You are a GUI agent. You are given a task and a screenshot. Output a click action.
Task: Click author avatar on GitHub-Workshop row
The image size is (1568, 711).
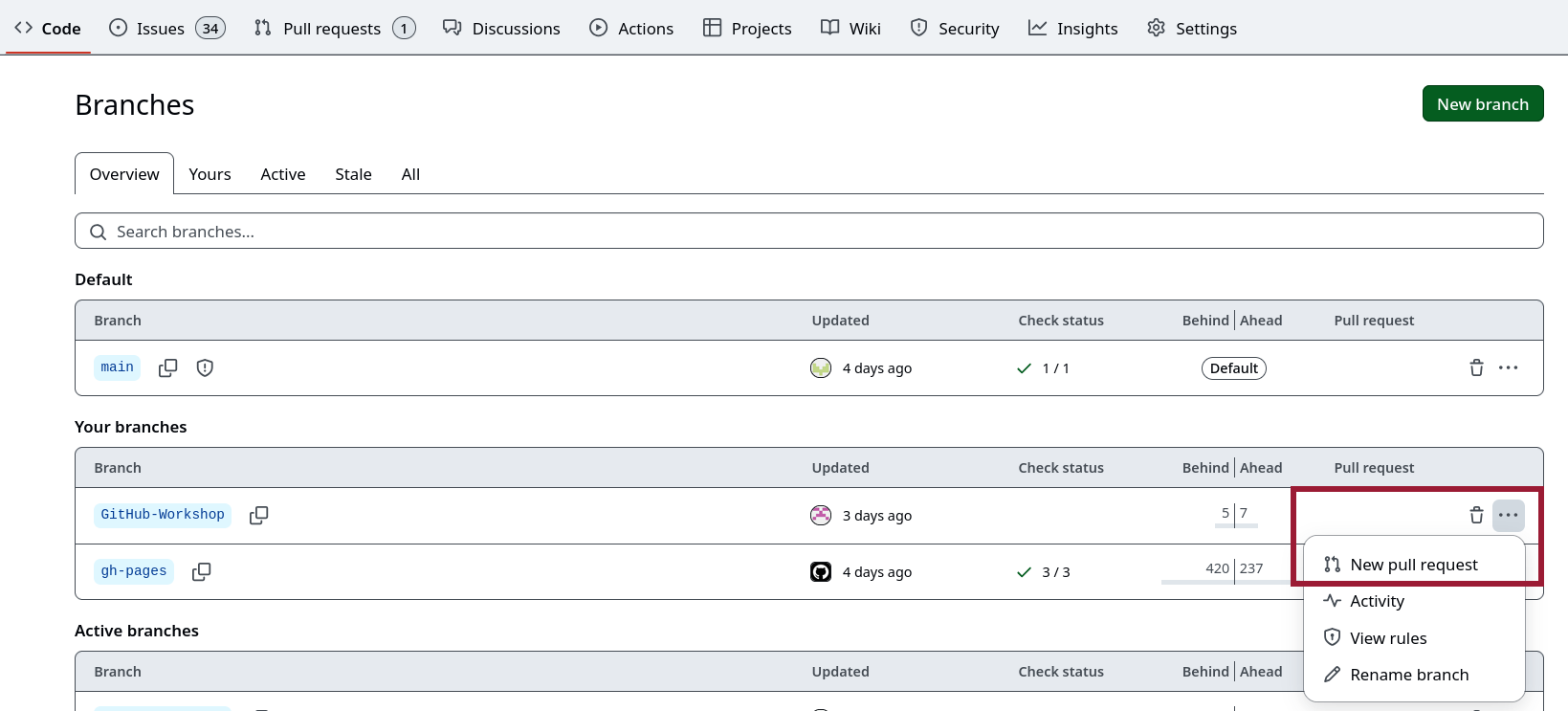click(821, 516)
